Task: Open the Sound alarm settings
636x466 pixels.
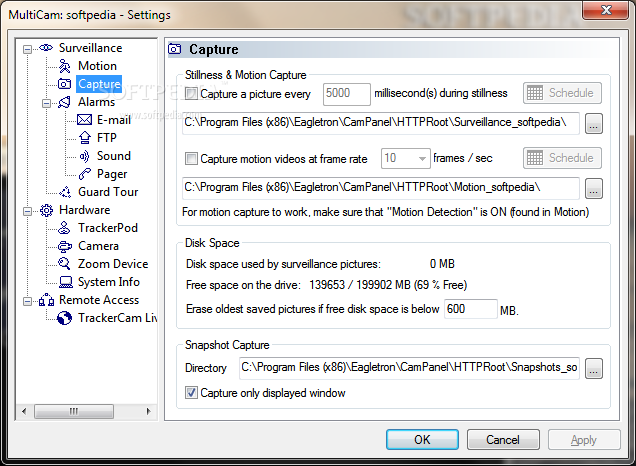Action: [x=114, y=156]
